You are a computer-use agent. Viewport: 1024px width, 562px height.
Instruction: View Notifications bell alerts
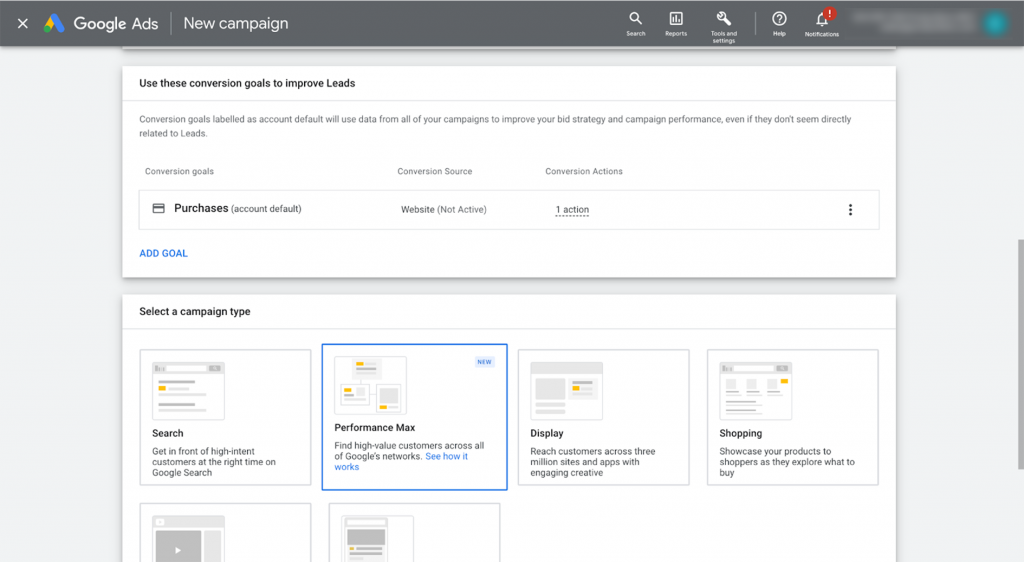click(822, 23)
